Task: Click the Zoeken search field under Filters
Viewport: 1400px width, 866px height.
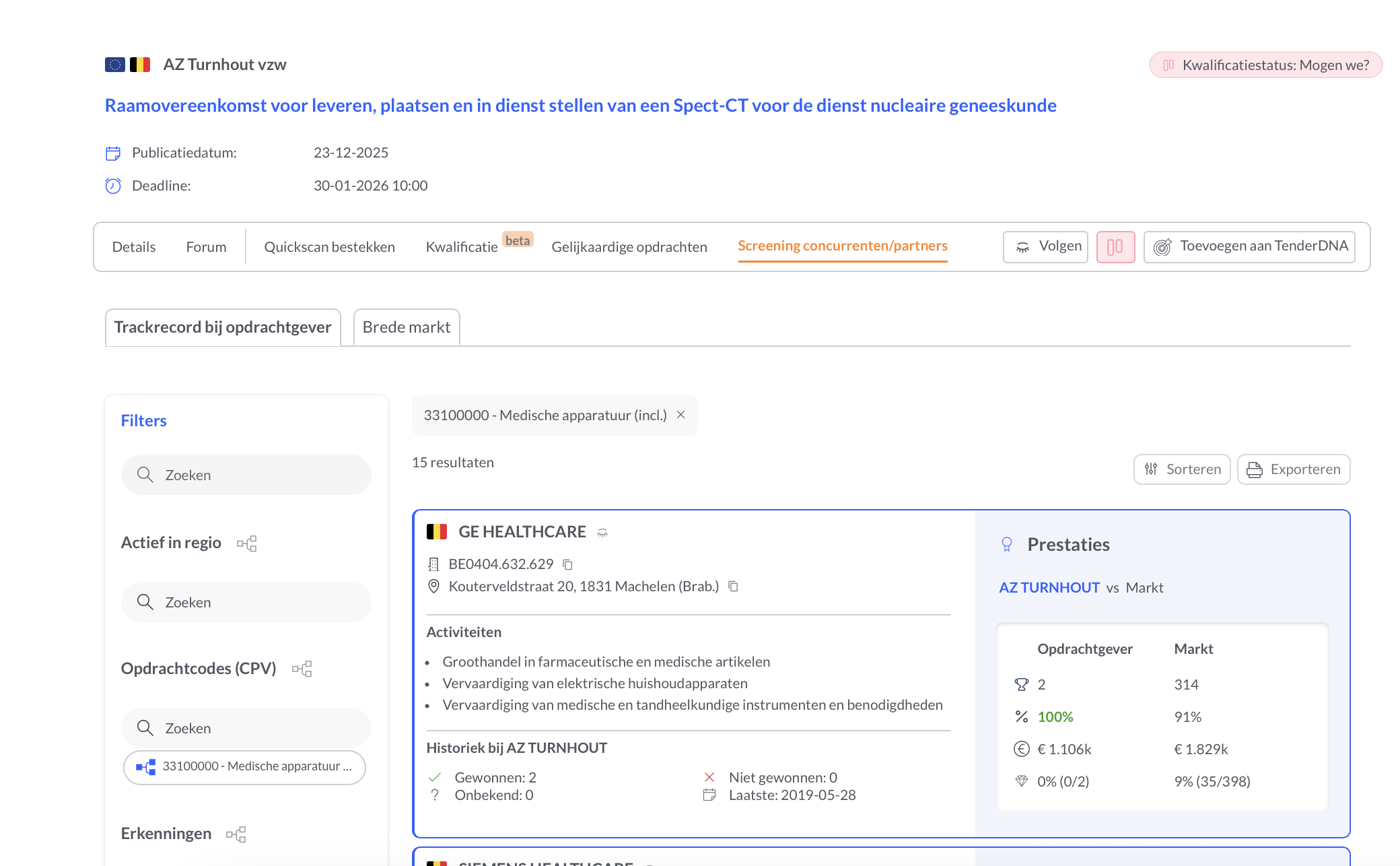Action: tap(246, 475)
